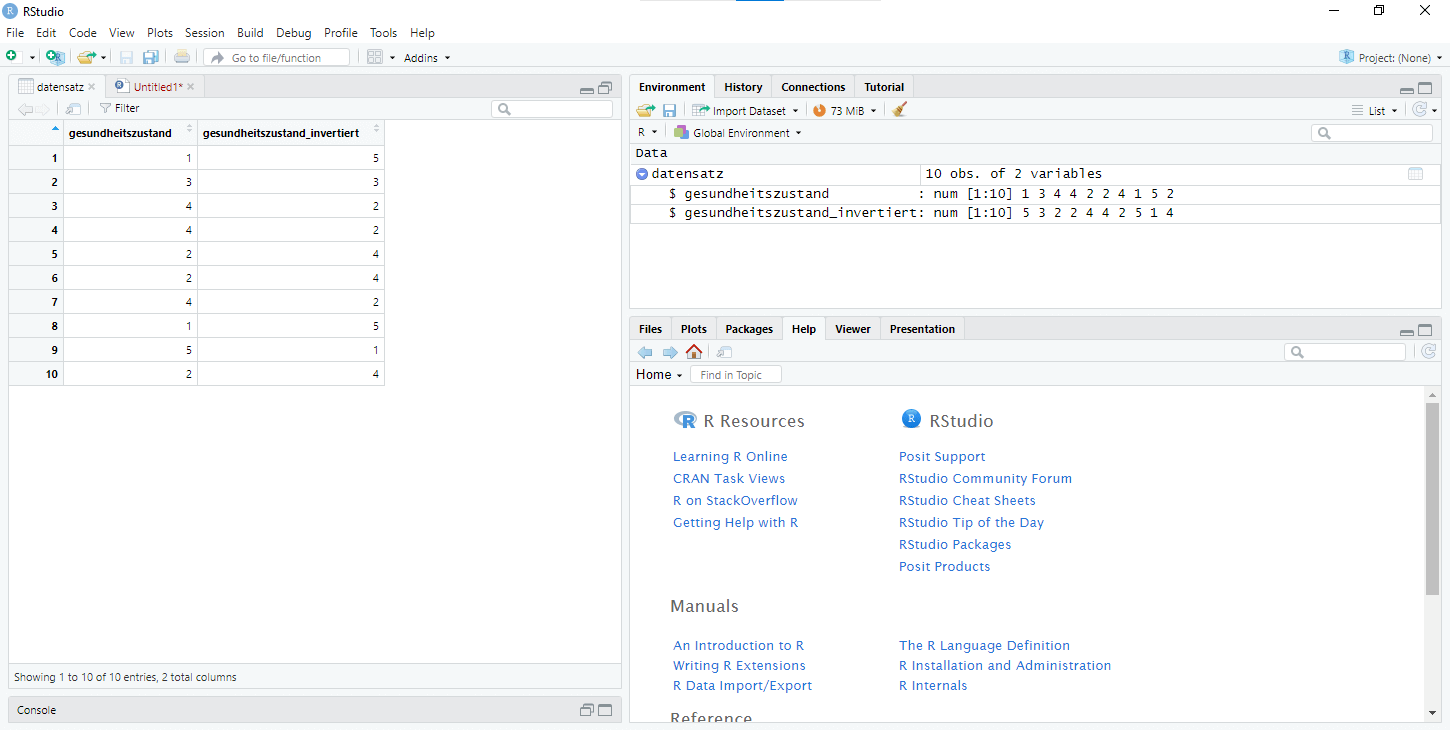The image size is (1450, 730).
Task: Open the Learning R Online link
Action: [730, 456]
